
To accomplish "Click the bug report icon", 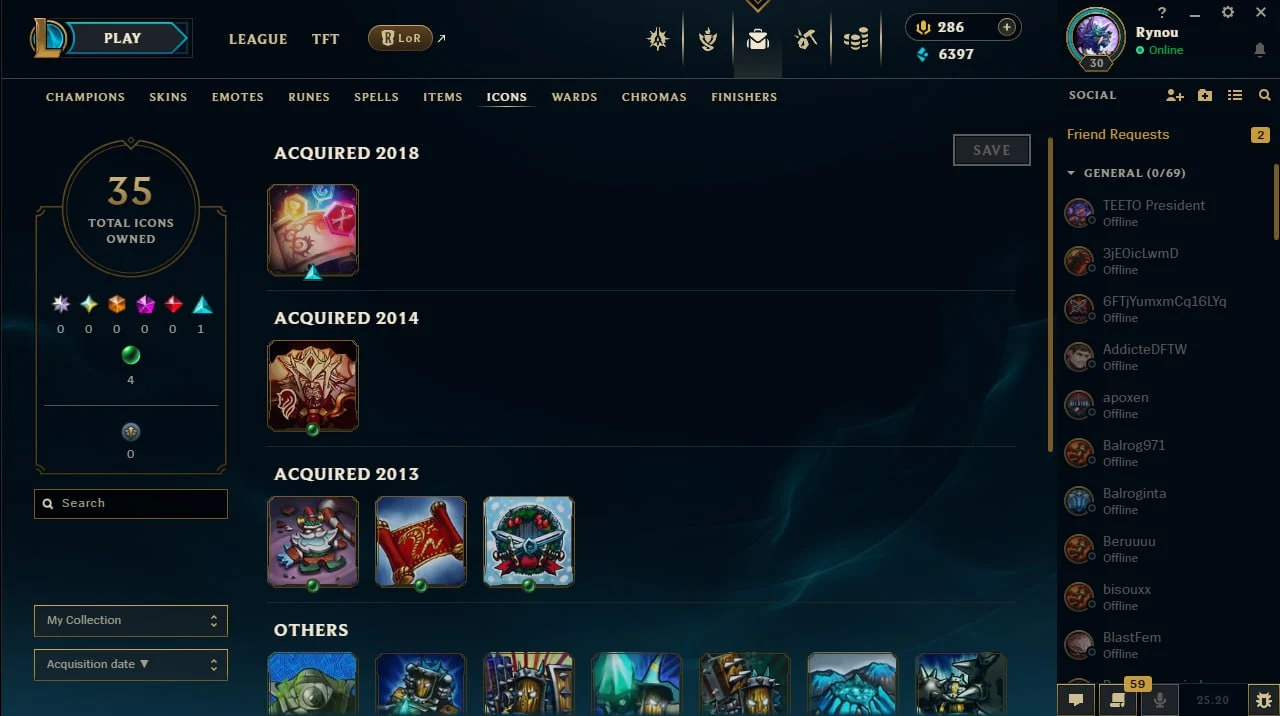I will tap(1264, 700).
